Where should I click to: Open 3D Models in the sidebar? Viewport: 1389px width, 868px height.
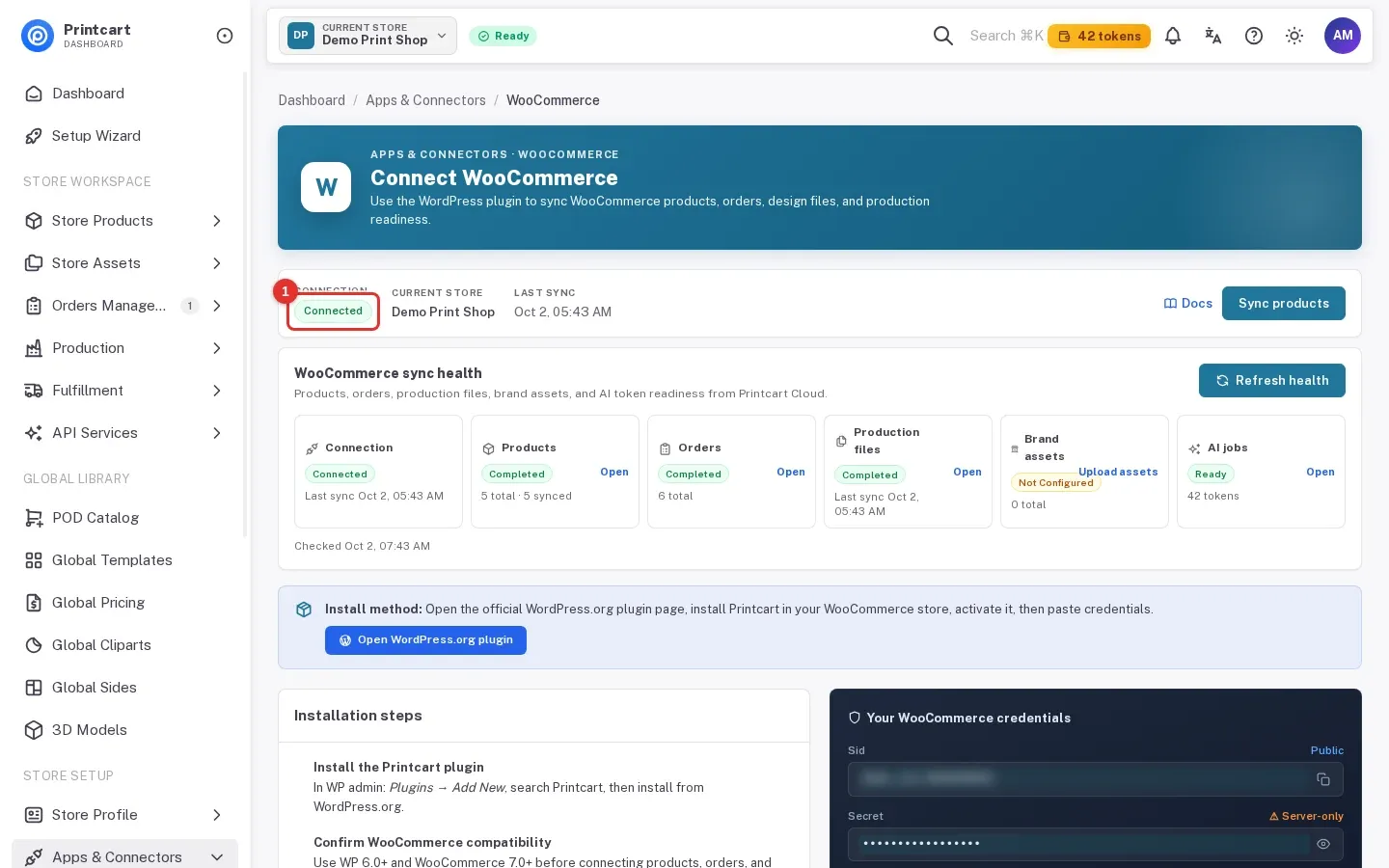[124, 730]
